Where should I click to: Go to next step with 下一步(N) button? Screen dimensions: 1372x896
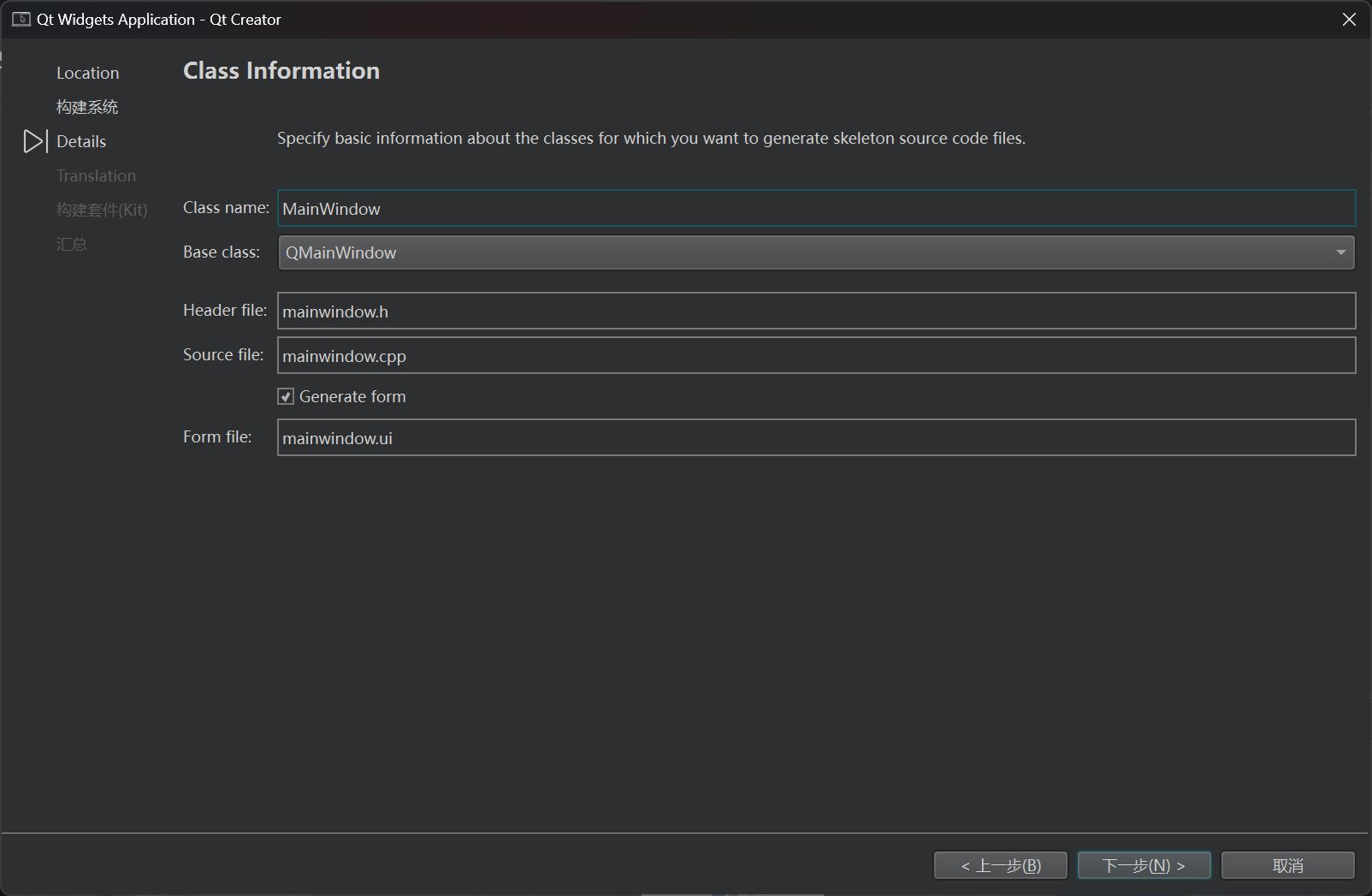click(1144, 865)
